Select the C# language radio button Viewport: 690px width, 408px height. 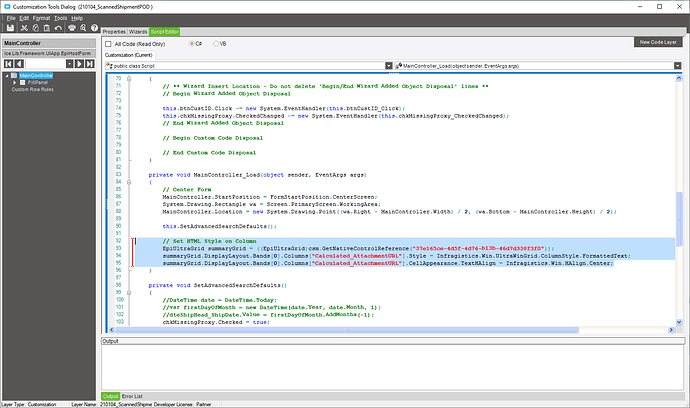pyautogui.click(x=192, y=44)
